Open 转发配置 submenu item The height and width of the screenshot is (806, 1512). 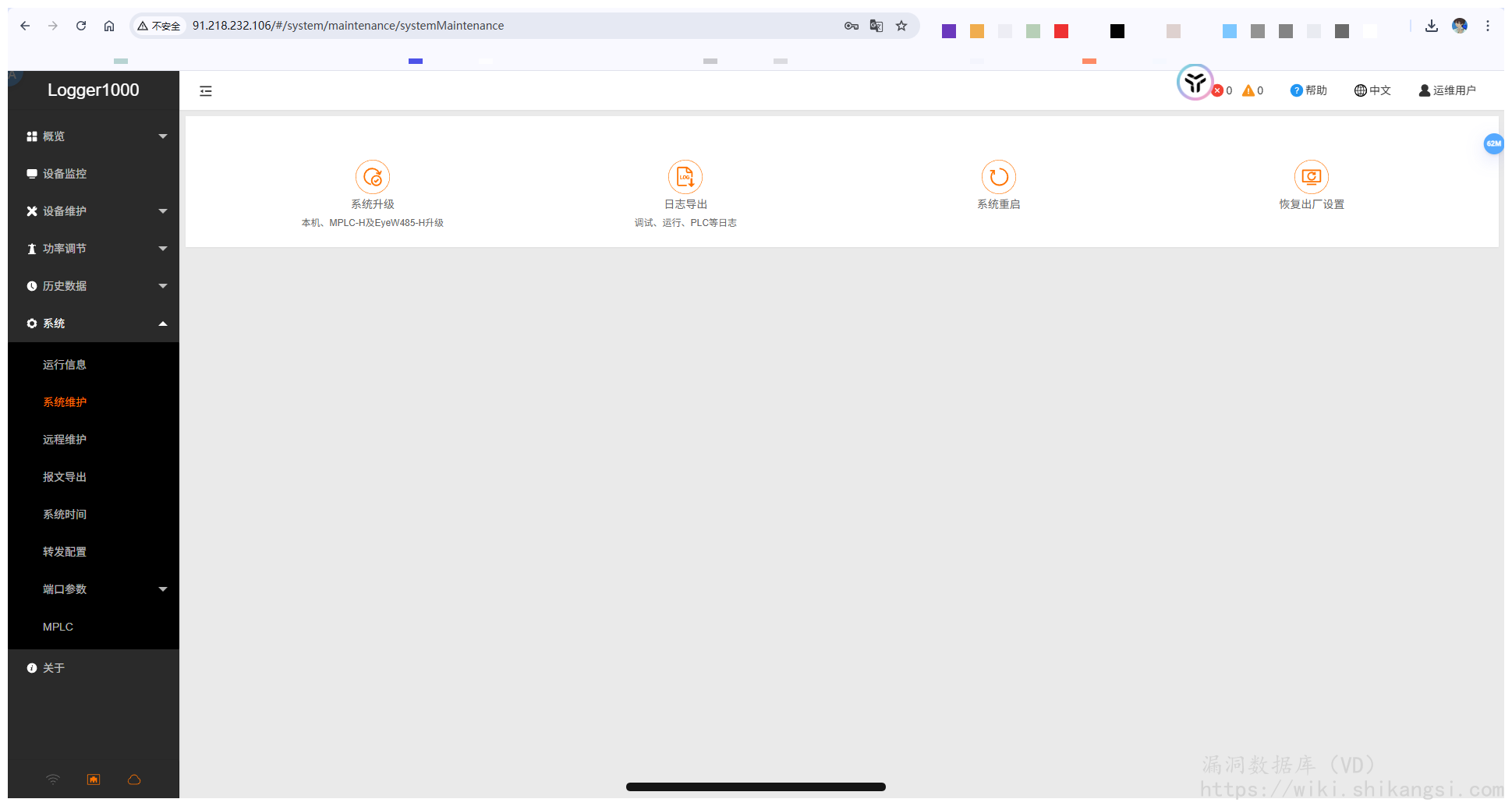[x=94, y=552]
